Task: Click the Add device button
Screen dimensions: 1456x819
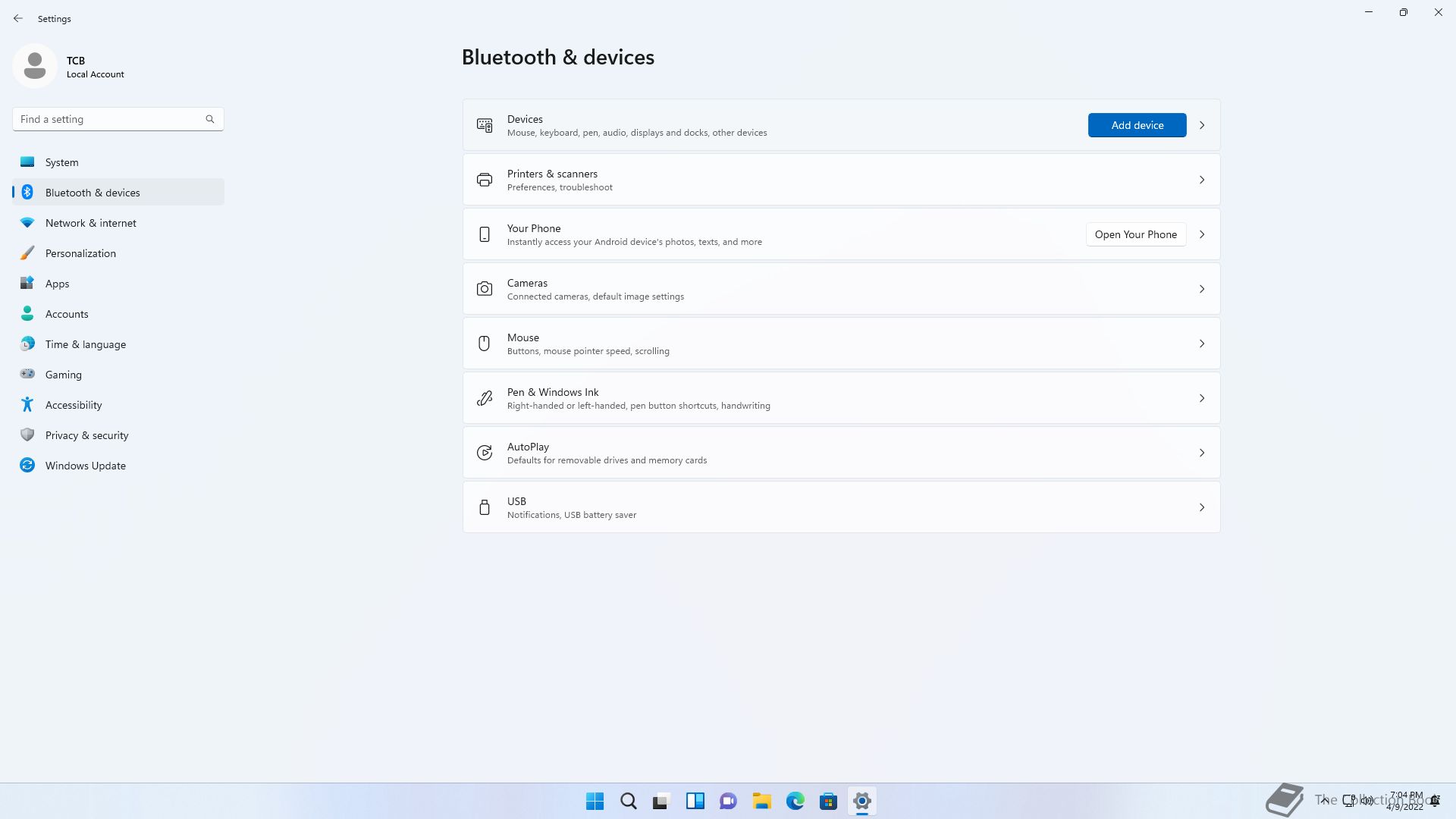Action: pos(1137,125)
